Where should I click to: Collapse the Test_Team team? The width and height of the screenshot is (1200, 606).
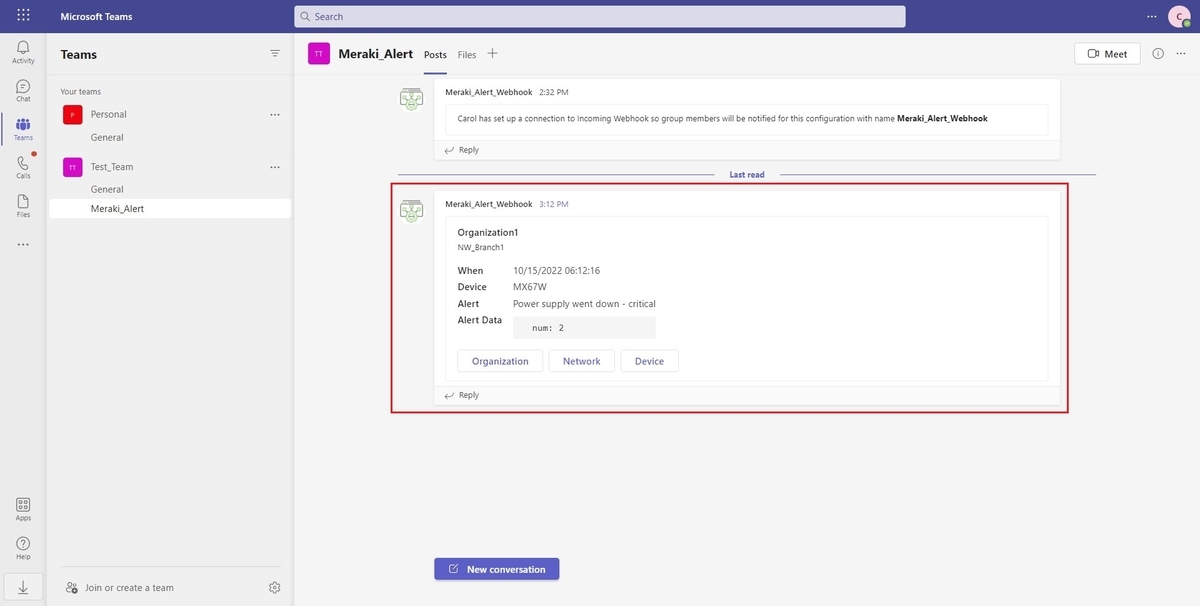point(112,167)
